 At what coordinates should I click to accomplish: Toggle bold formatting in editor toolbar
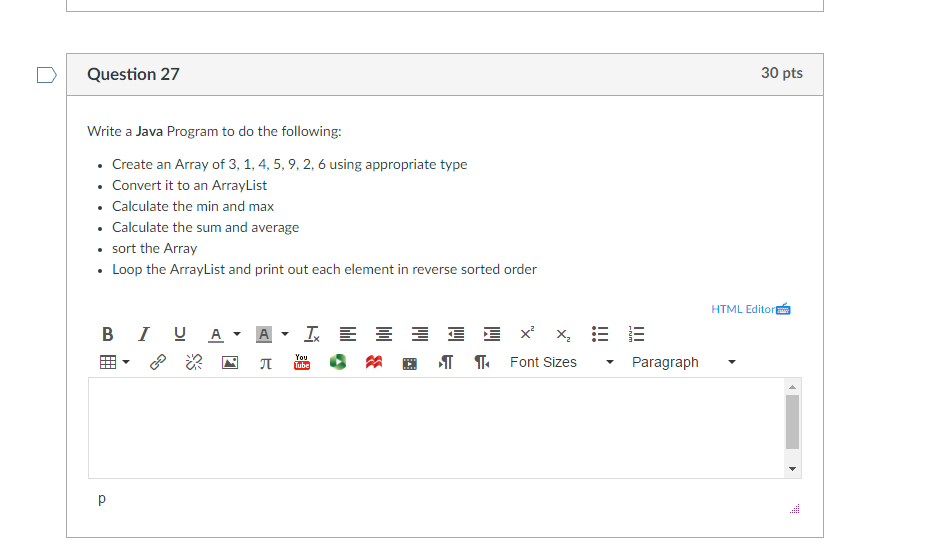108,334
